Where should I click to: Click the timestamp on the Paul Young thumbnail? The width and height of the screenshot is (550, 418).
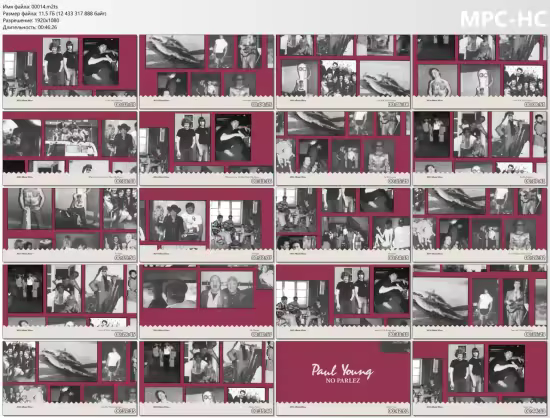[x=398, y=411]
